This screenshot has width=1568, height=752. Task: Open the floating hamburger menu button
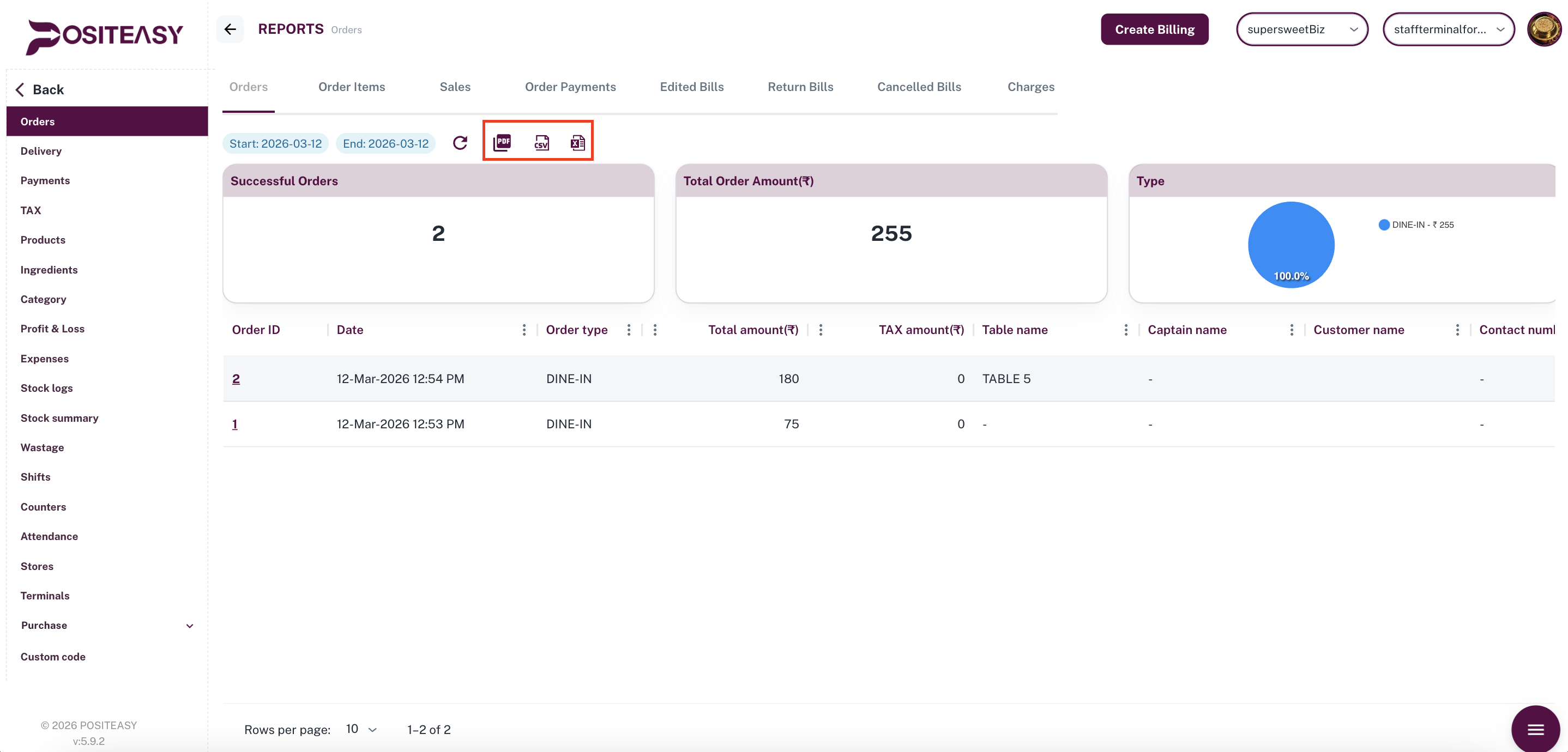point(1535,729)
